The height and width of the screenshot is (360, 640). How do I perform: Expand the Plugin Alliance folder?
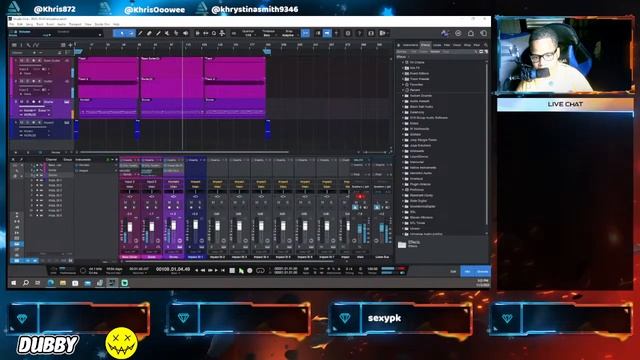point(402,184)
